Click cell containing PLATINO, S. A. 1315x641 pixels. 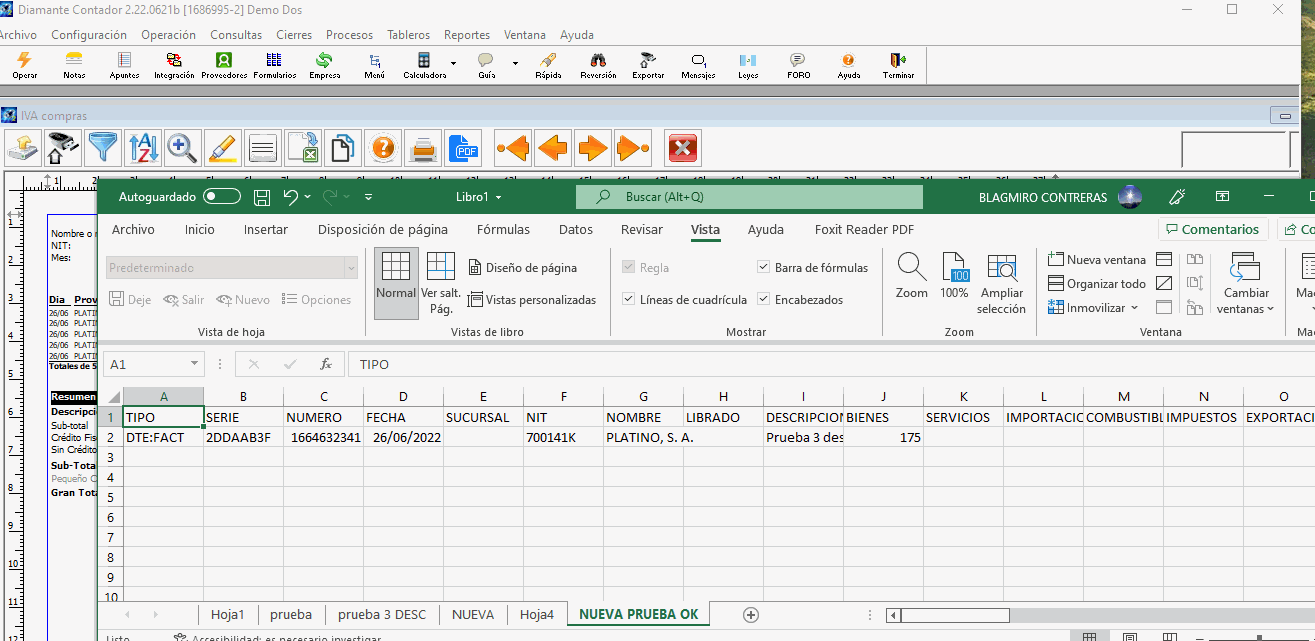(644, 437)
